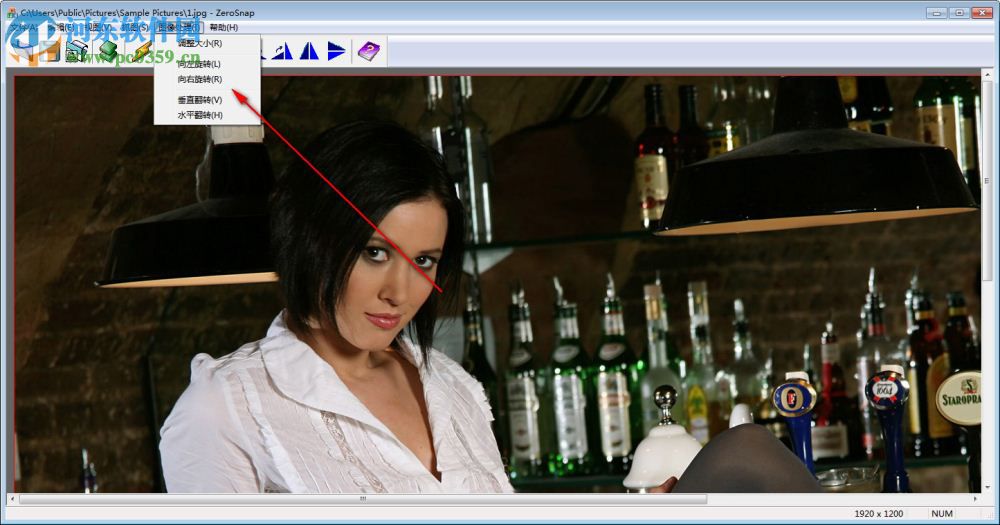
Task: Click the horizontal scrollbar left arrow
Action: pyautogui.click(x=12, y=499)
